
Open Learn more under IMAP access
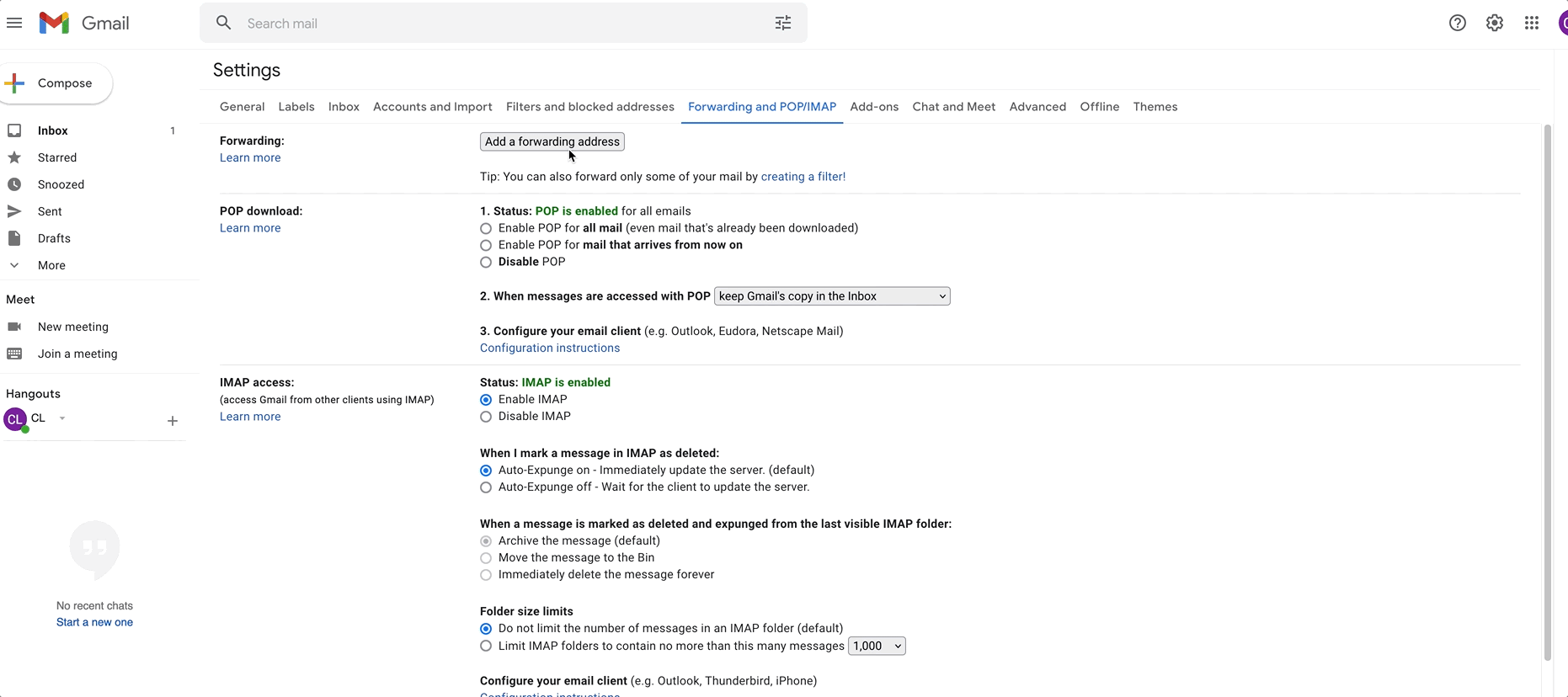coord(250,417)
